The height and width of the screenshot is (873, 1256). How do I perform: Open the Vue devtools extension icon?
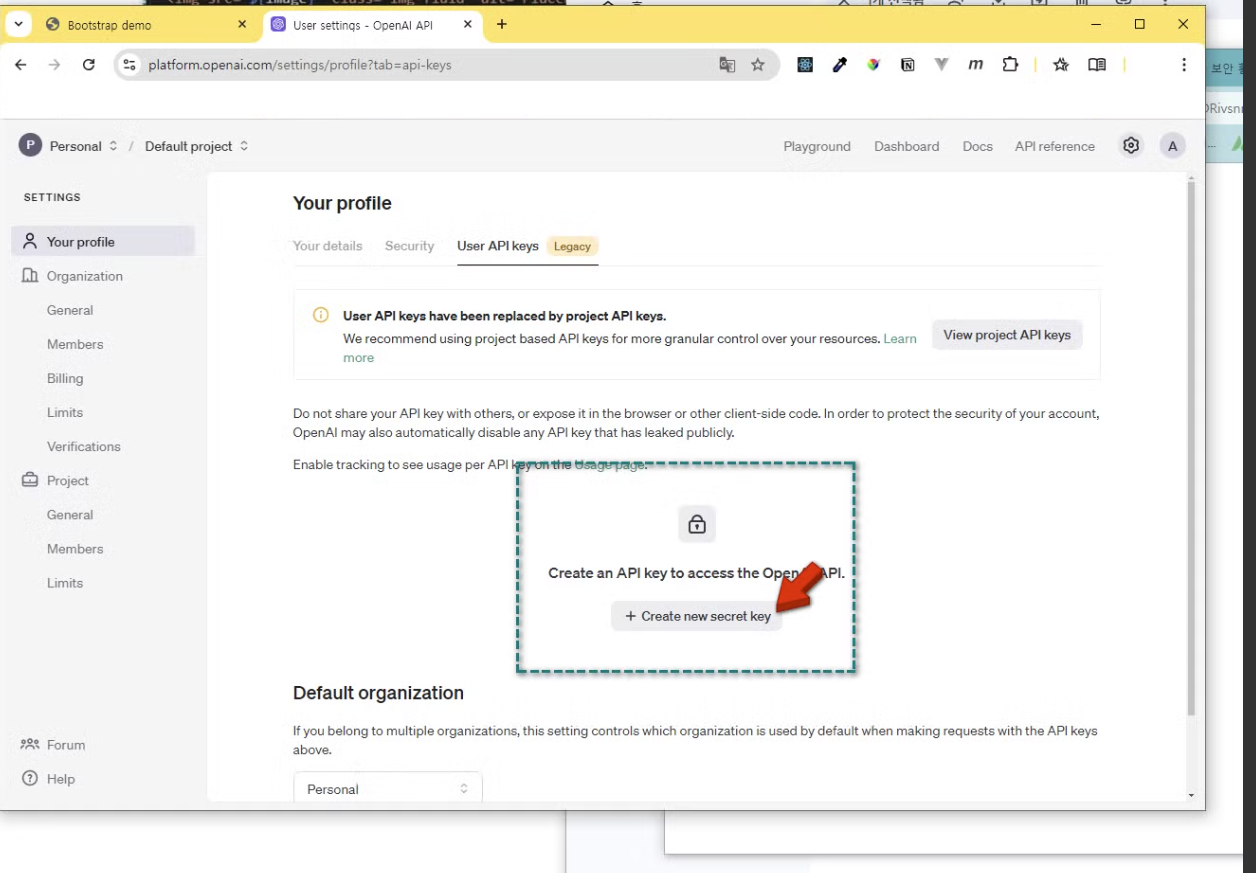[x=941, y=65]
